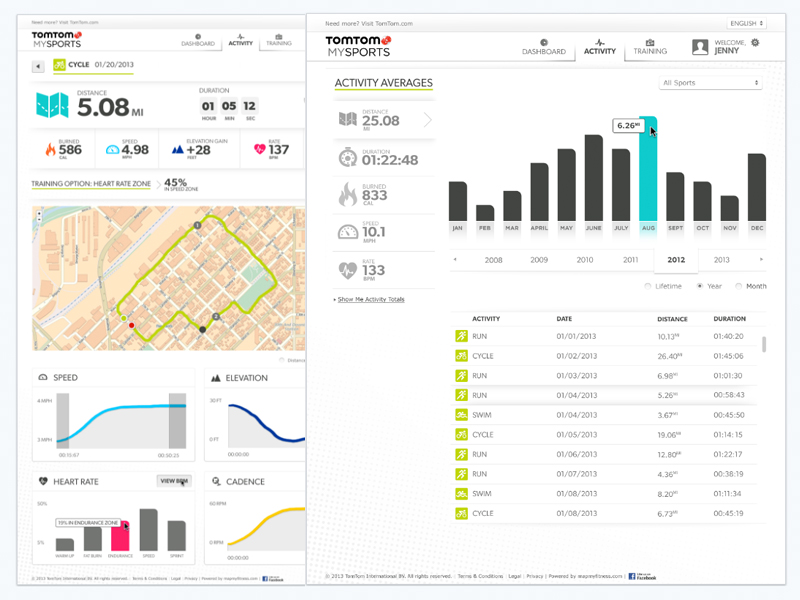Screen dimensions: 800x600
Task: Click the speedometer icon beside 10.1
Action: point(348,232)
